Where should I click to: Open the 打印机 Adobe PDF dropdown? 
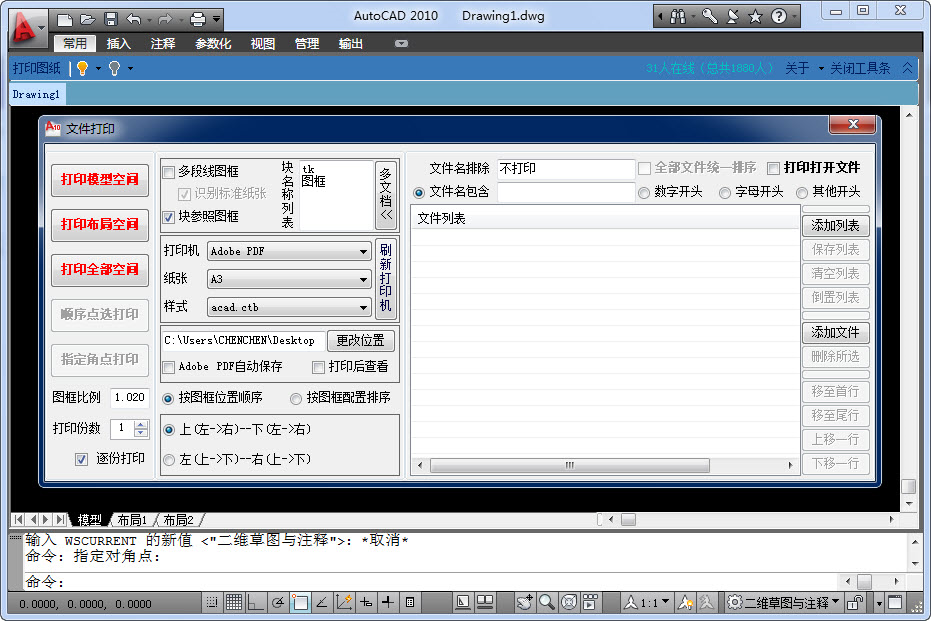[x=289, y=251]
